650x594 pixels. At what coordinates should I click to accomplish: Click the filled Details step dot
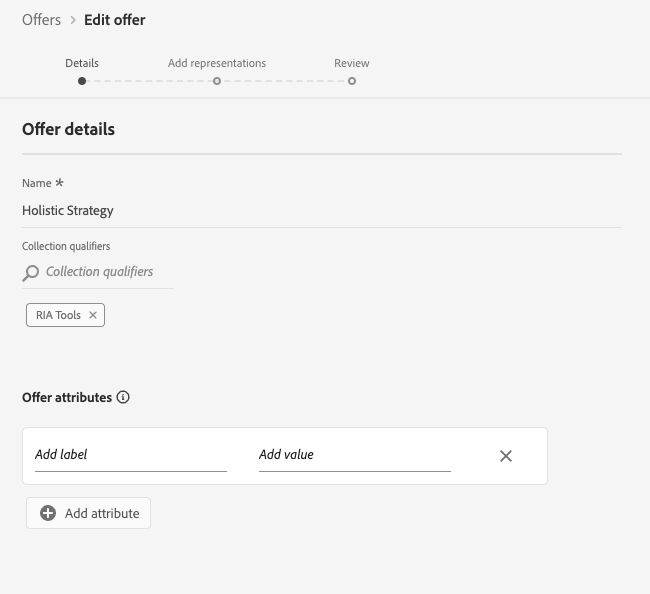[82, 81]
